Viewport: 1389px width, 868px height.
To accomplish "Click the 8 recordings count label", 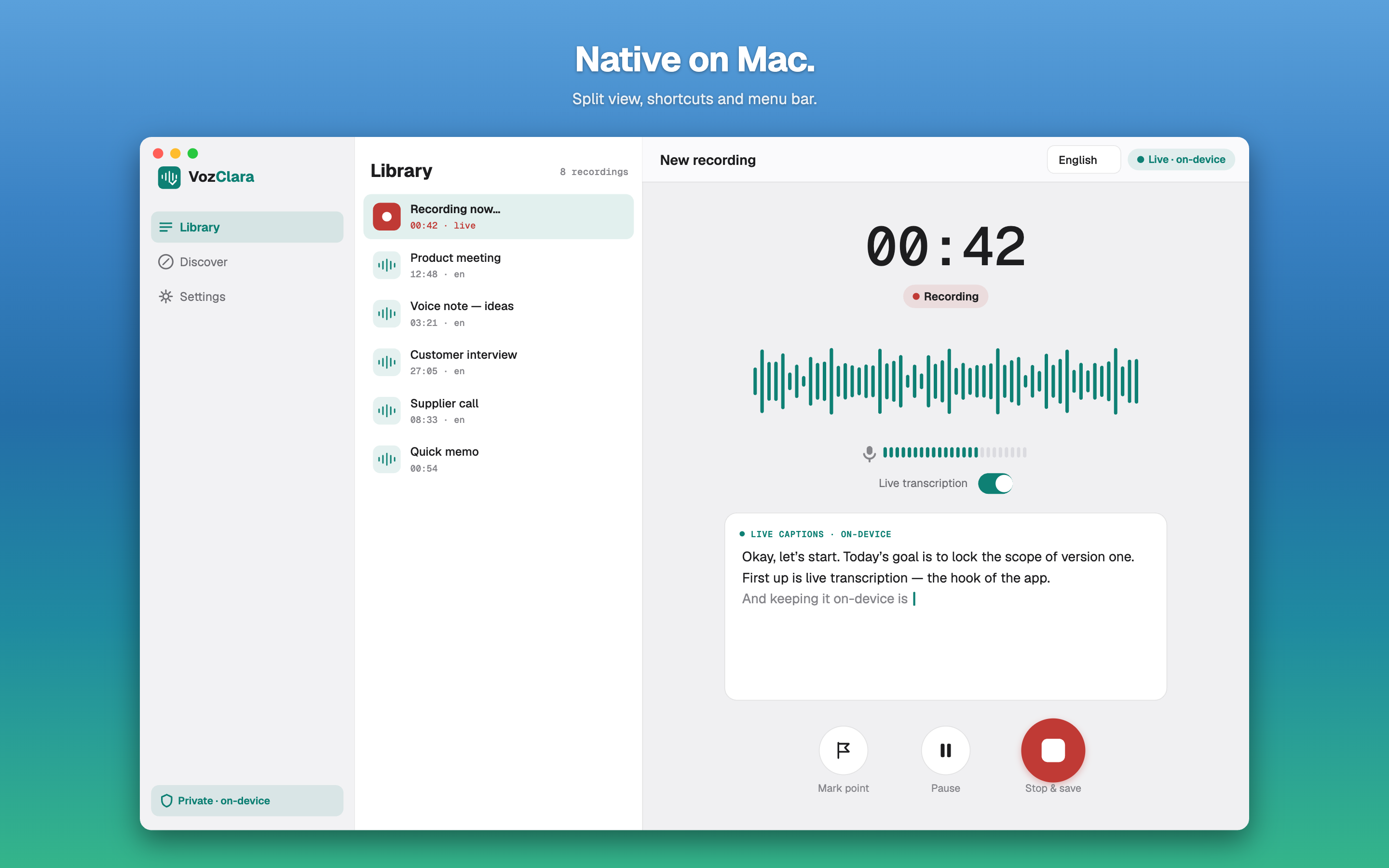I will (594, 172).
